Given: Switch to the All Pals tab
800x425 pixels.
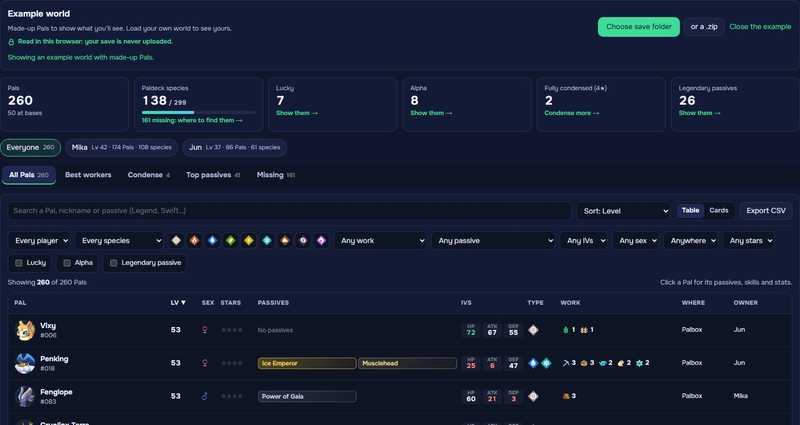Looking at the screenshot, I should [x=29, y=175].
